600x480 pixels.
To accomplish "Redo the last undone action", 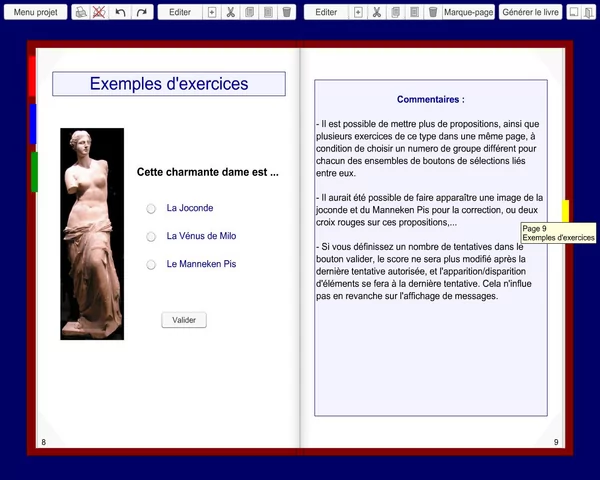I will coord(142,12).
